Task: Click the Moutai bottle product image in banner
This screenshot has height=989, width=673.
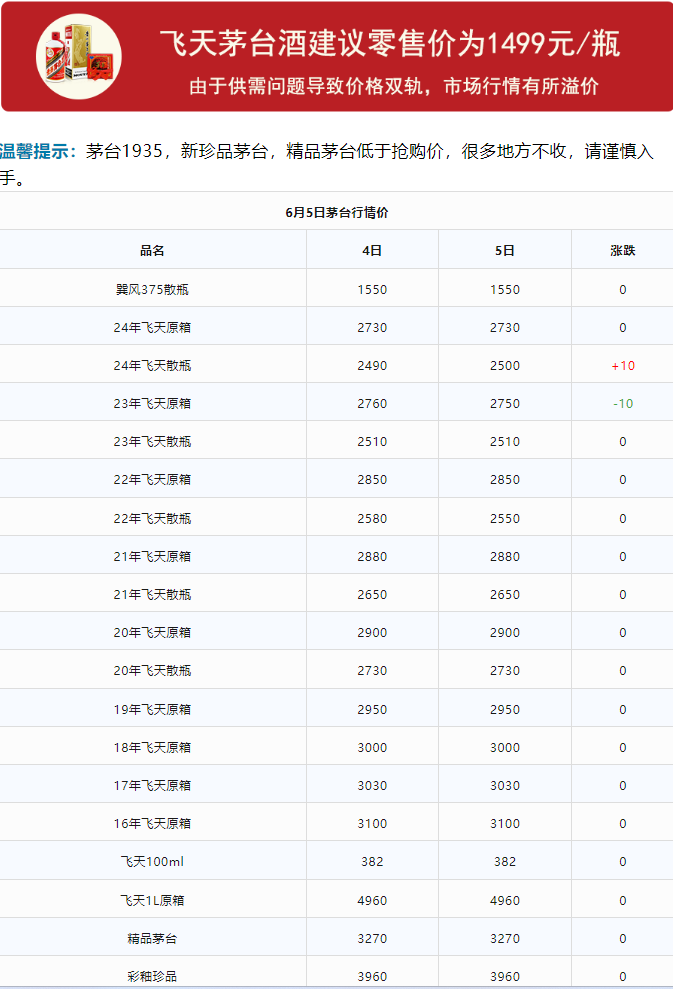Action: (x=79, y=56)
